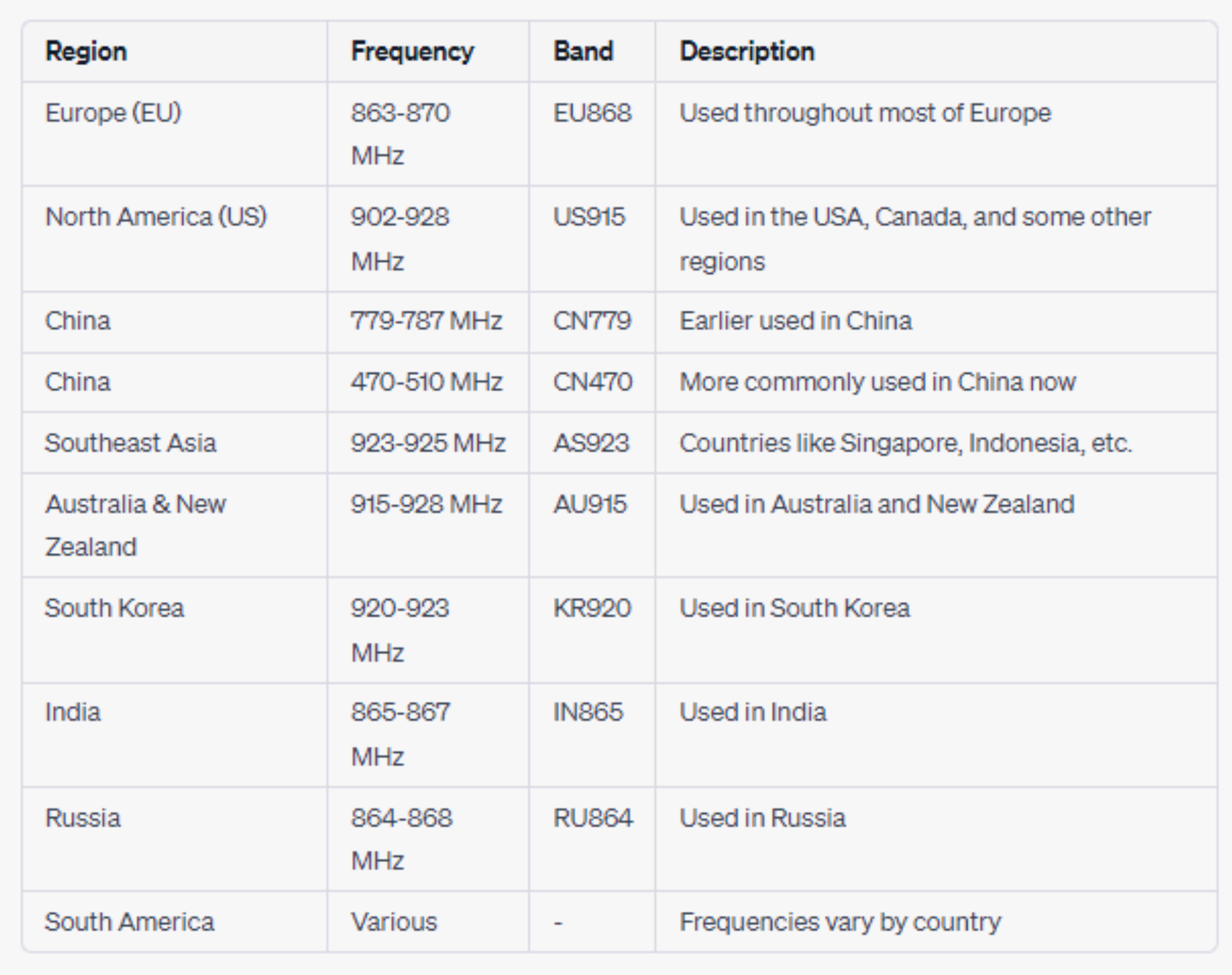Click the Band column header
Image resolution: width=1232 pixels, height=975 pixels.
[x=583, y=52]
